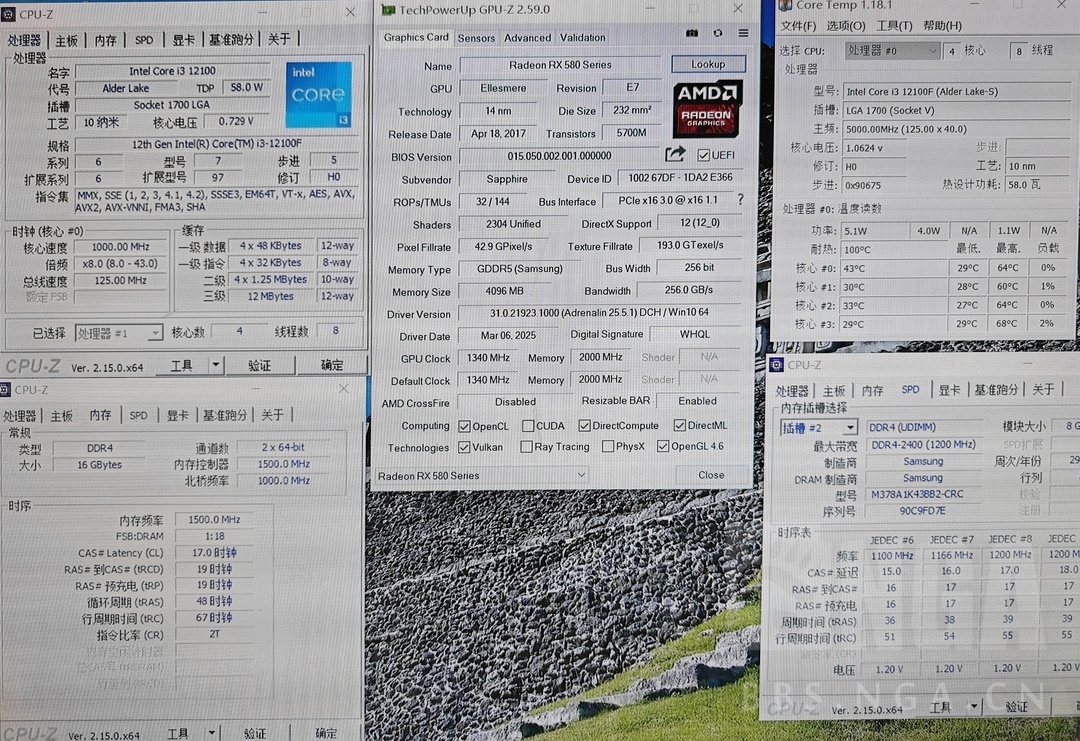Image resolution: width=1080 pixels, height=741 pixels.
Task: Open the GPU-Z hamburger menu icon
Action: [743, 33]
